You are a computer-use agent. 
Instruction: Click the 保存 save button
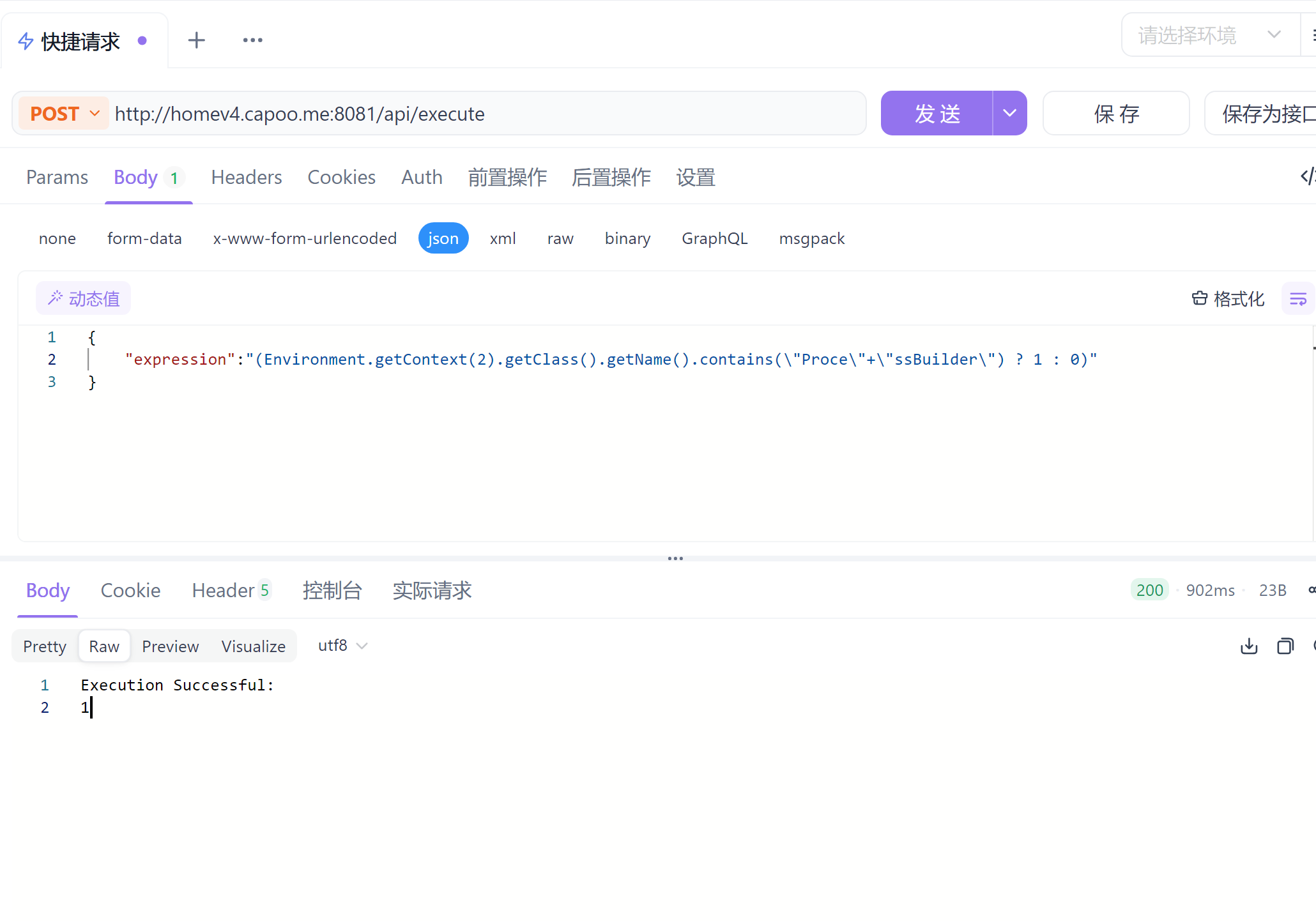click(x=1115, y=114)
